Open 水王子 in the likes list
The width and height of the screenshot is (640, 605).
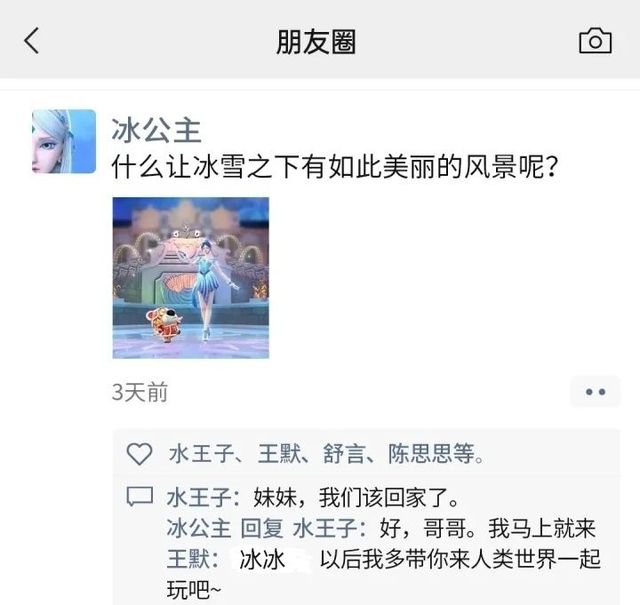[201, 454]
